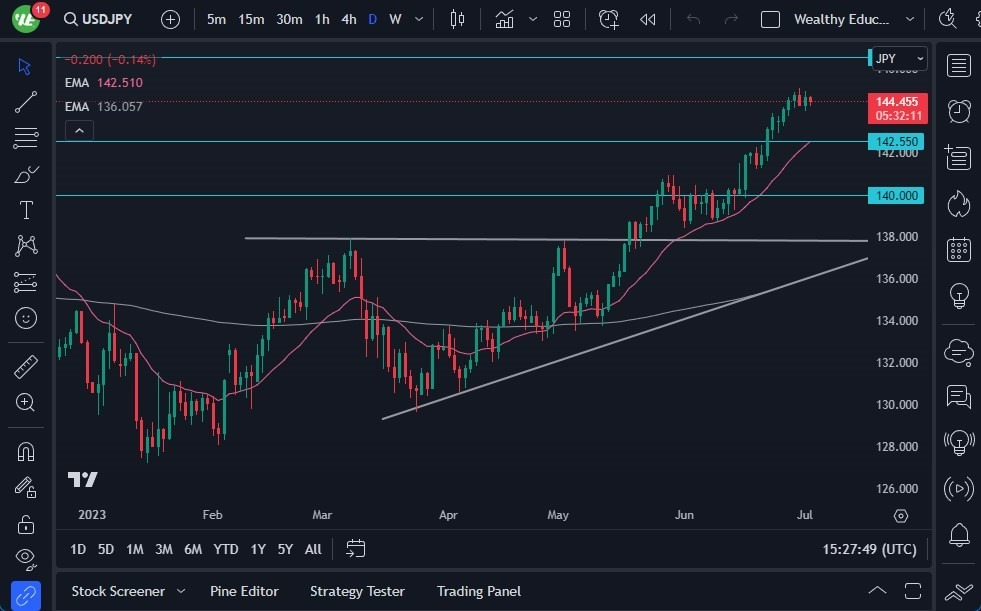Viewport: 981px width, 611px height.
Task: Select the trend line drawing tool
Action: coord(26,101)
